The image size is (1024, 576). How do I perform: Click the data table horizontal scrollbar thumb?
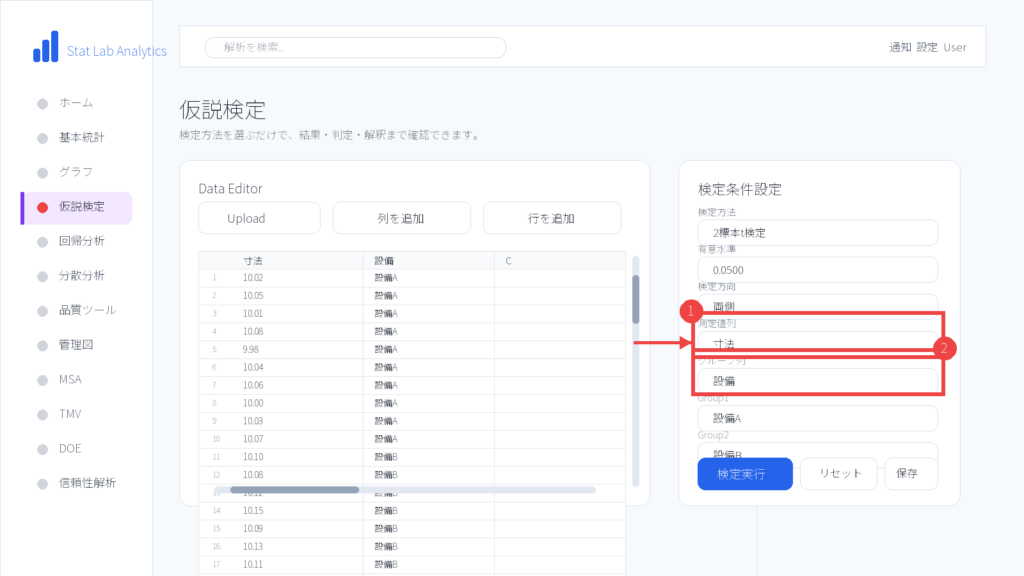pyautogui.click(x=295, y=490)
